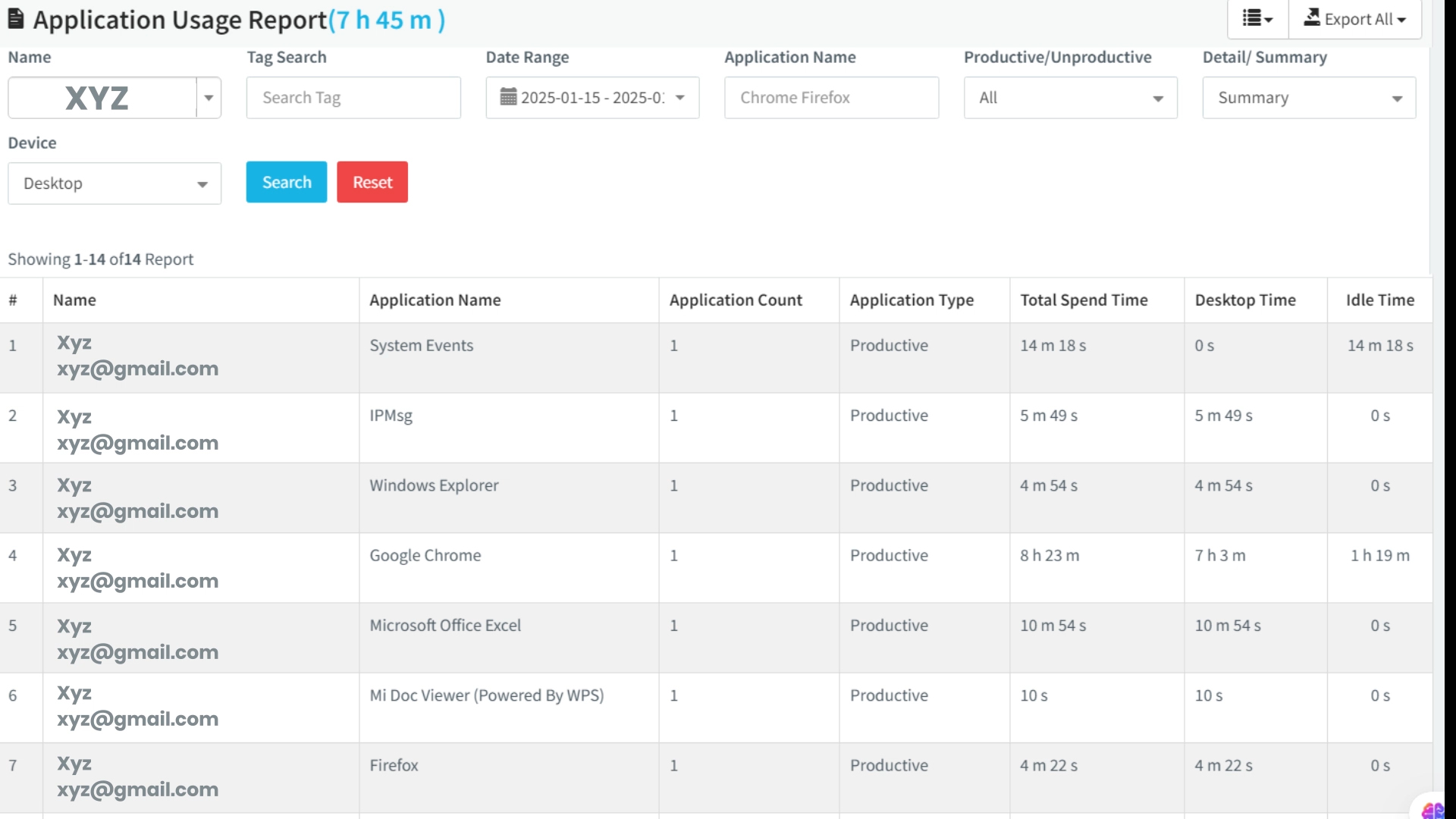
Task: Click the blue Search button
Action: 287,182
